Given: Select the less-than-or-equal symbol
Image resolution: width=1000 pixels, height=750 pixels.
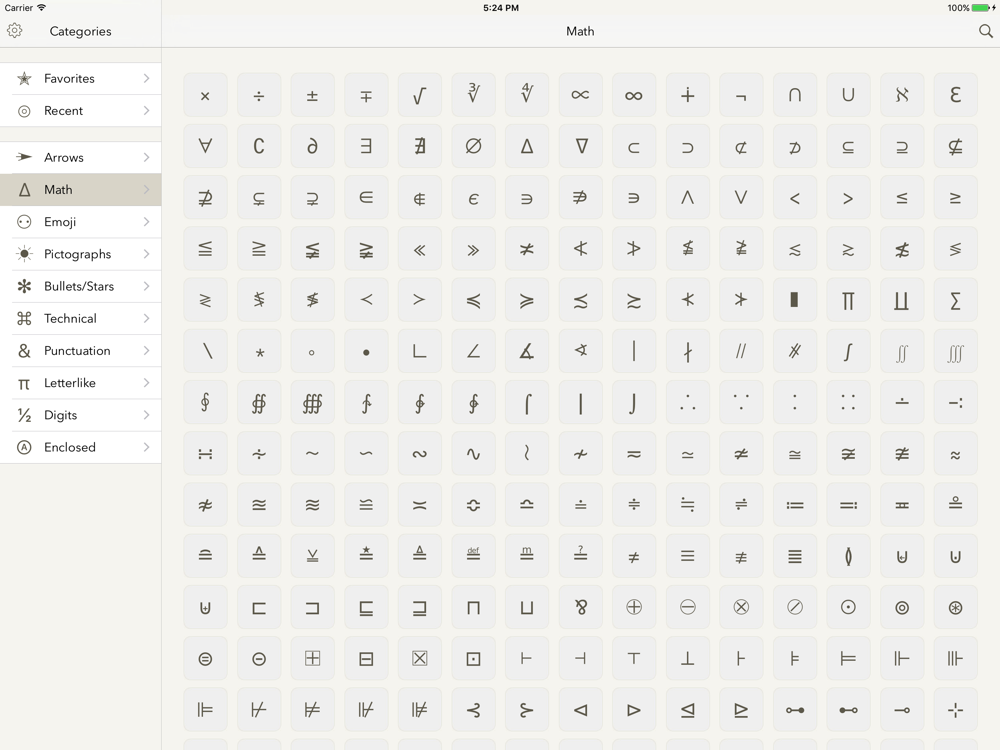Looking at the screenshot, I should tap(902, 198).
